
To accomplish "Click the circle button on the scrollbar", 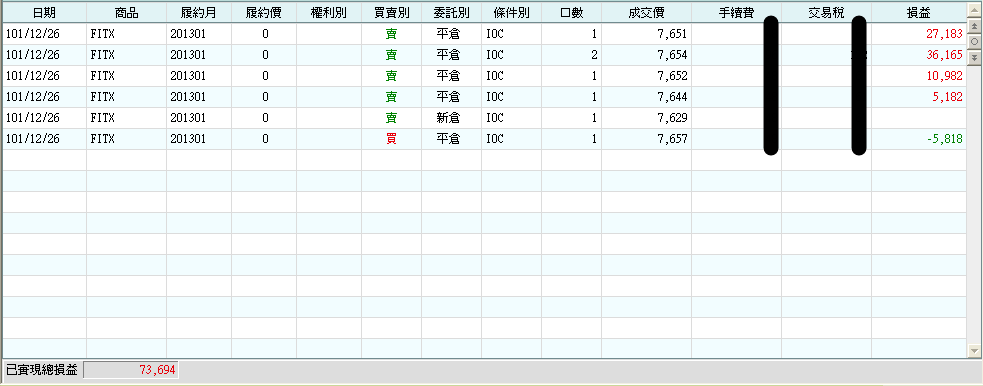I will [974, 41].
